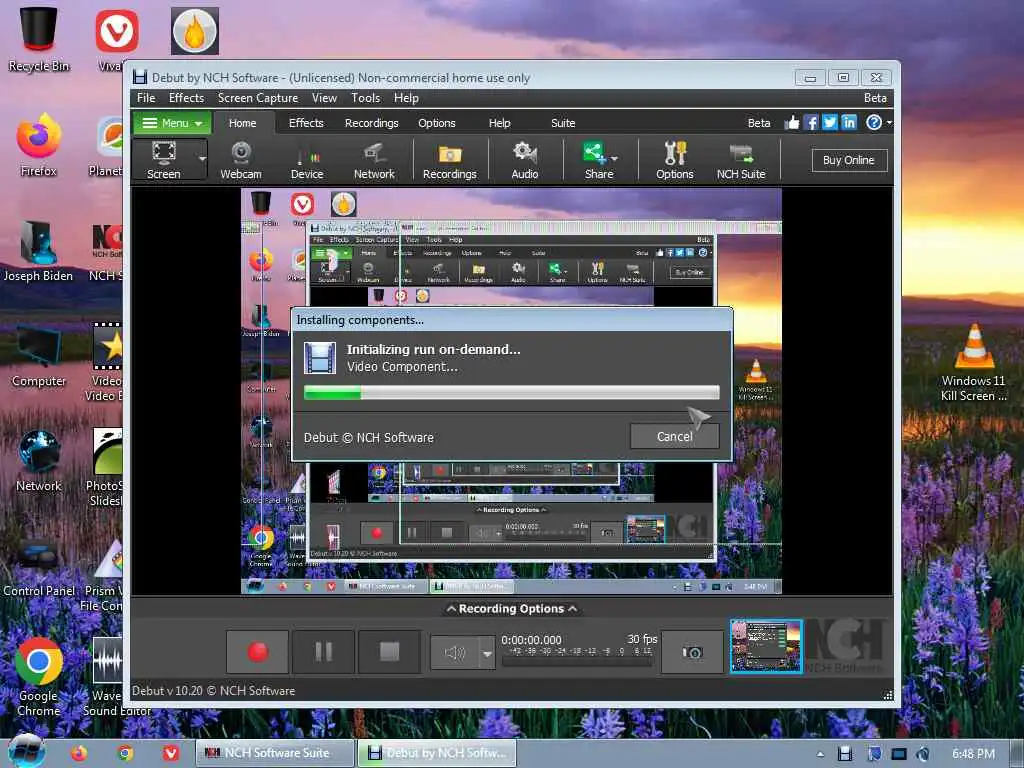Switch to the Home tab
The height and width of the screenshot is (768, 1024).
tap(242, 123)
